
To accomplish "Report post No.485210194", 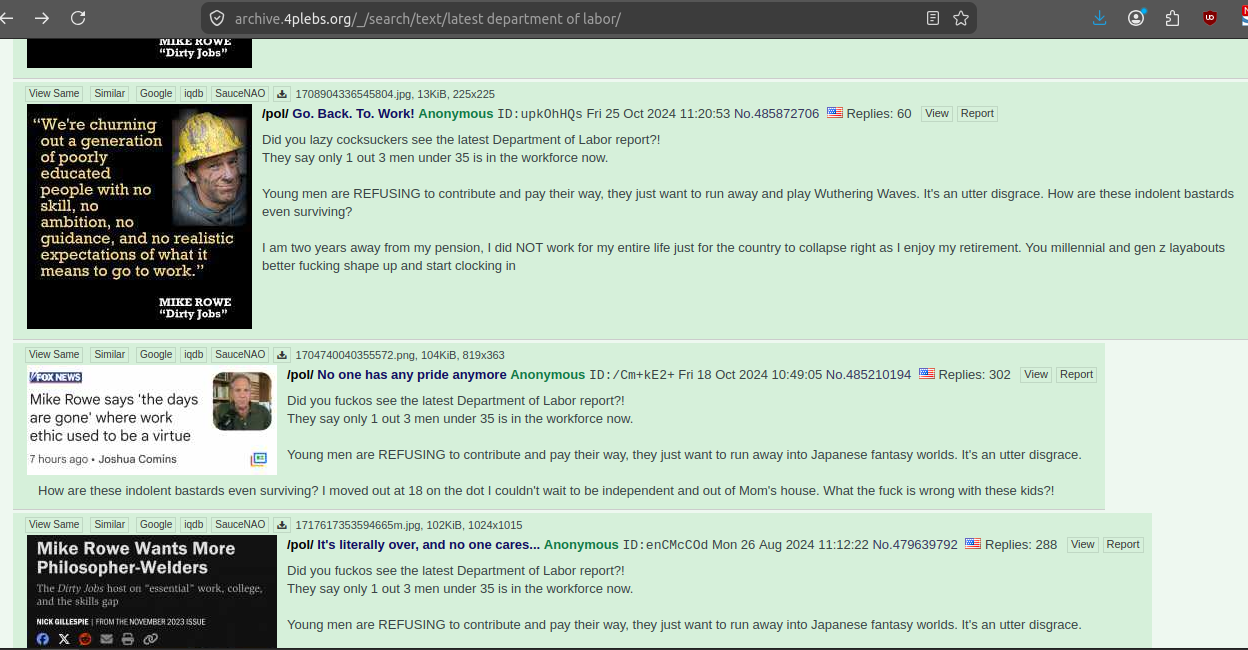I will click(x=1076, y=374).
